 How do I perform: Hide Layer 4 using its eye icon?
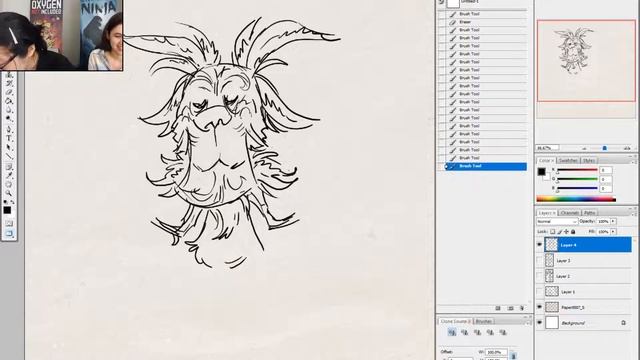(539, 244)
